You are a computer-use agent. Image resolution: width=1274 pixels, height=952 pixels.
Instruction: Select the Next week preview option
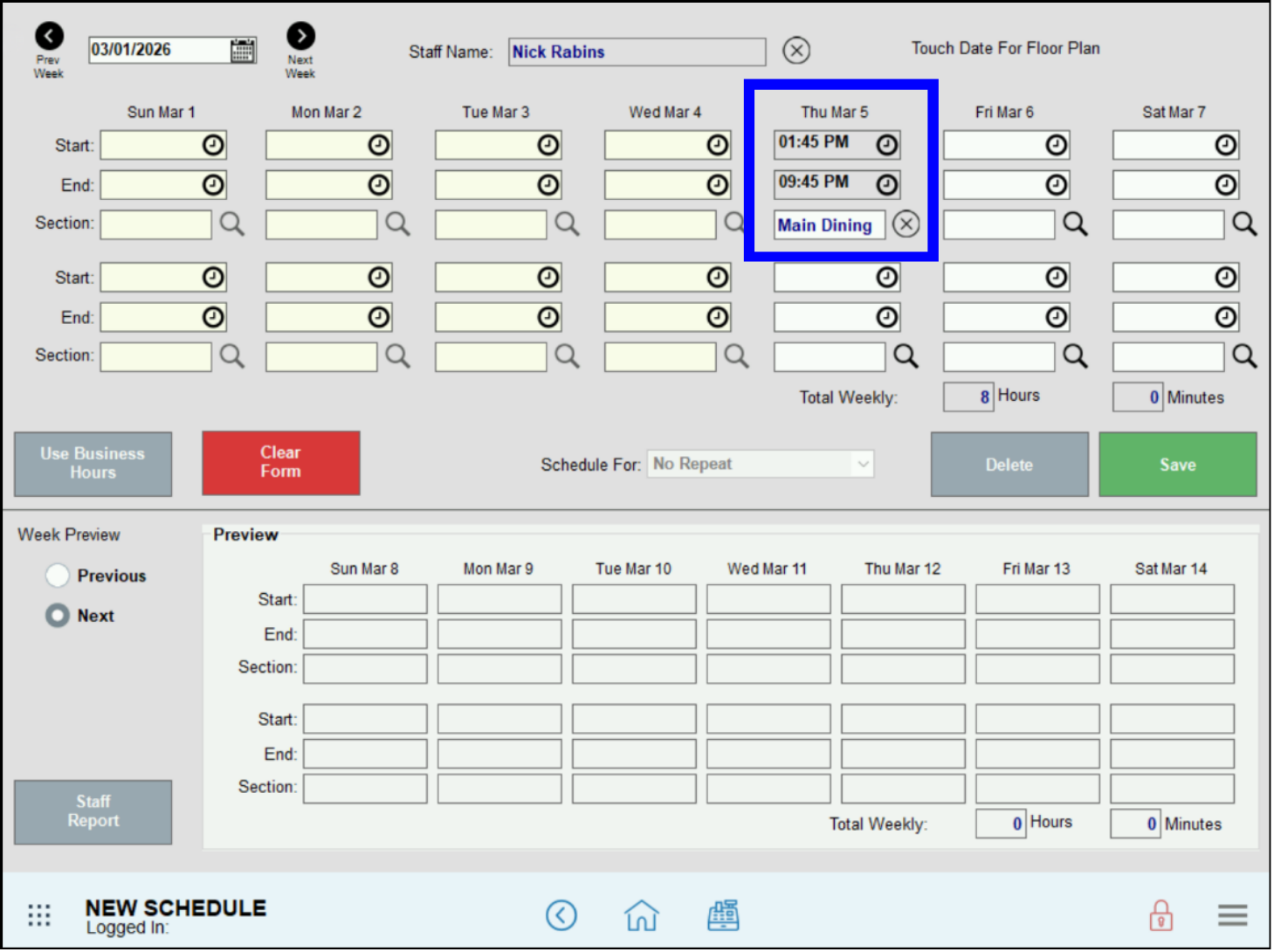click(58, 616)
